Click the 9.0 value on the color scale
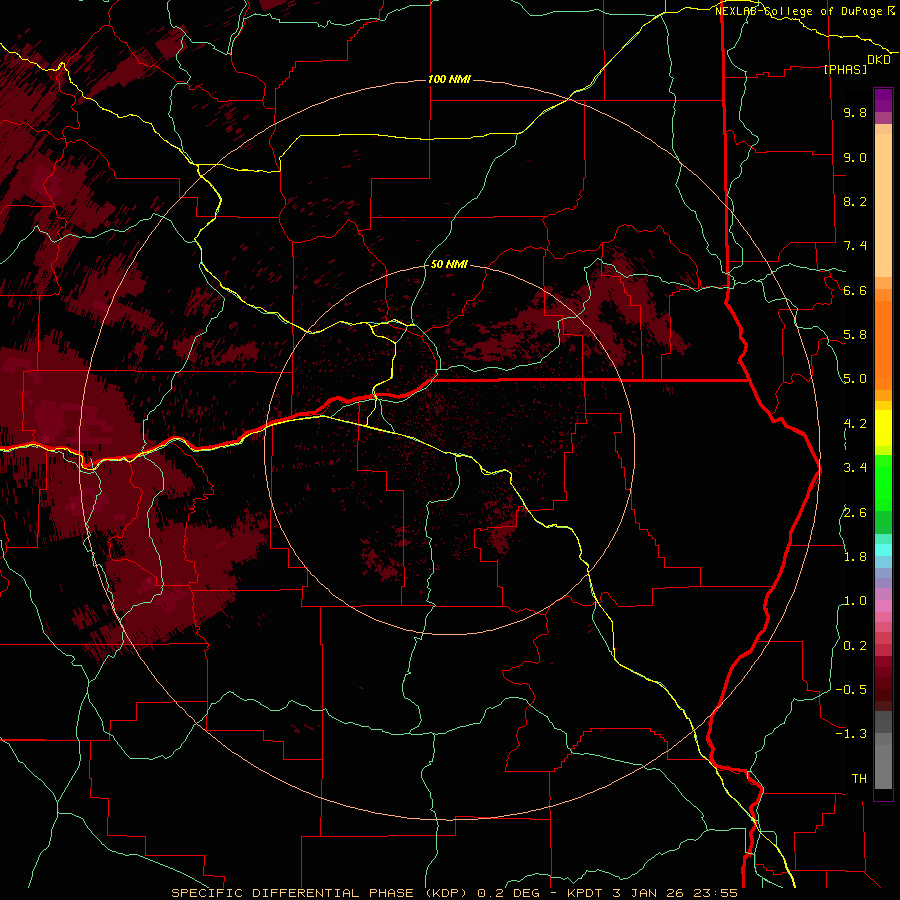Image resolution: width=900 pixels, height=900 pixels. pos(855,157)
